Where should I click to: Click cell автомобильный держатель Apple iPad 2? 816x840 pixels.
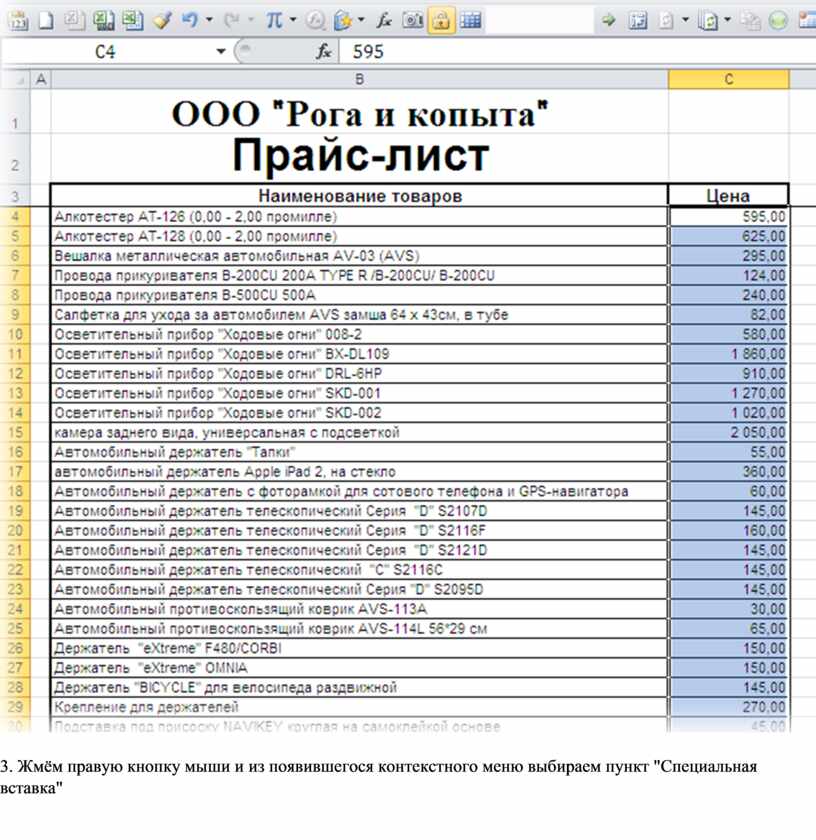360,472
